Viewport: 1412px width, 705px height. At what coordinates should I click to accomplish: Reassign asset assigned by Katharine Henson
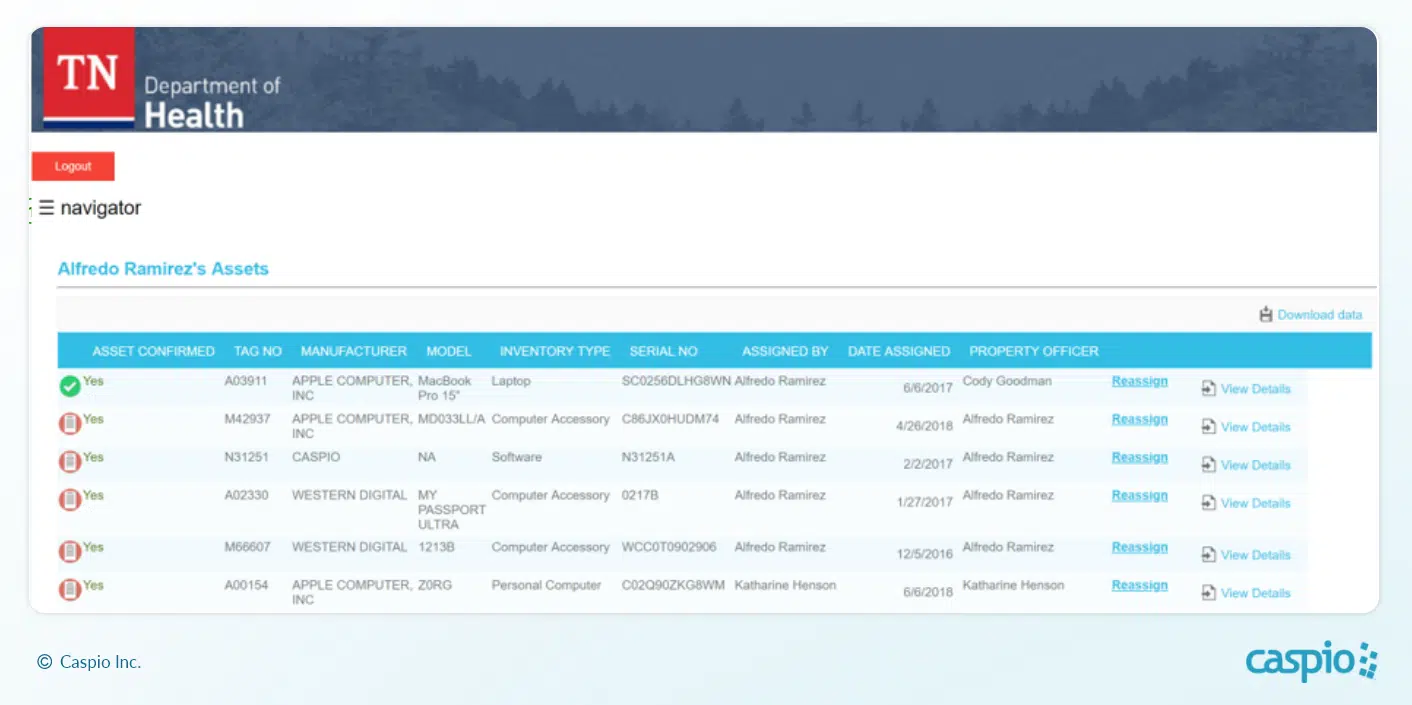(1139, 585)
